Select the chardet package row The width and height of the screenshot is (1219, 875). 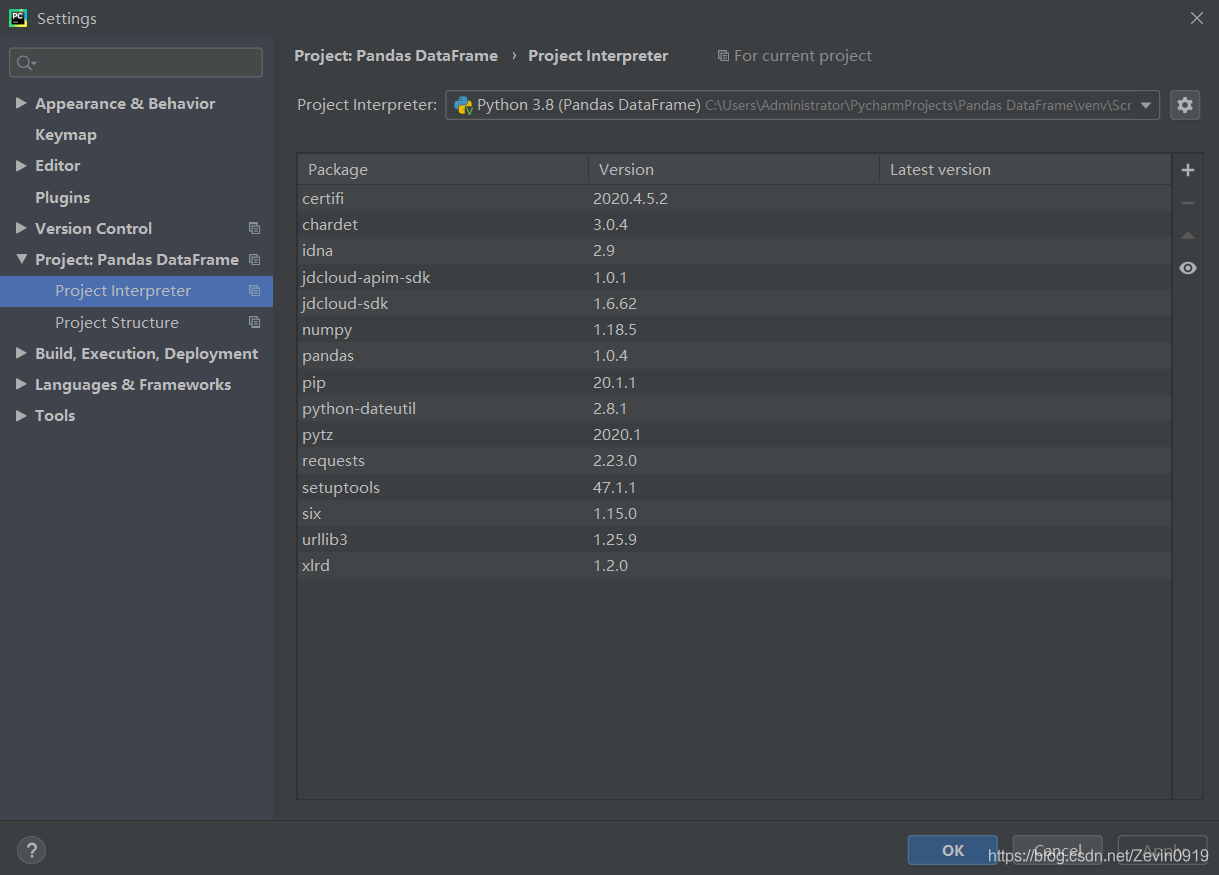(734, 224)
